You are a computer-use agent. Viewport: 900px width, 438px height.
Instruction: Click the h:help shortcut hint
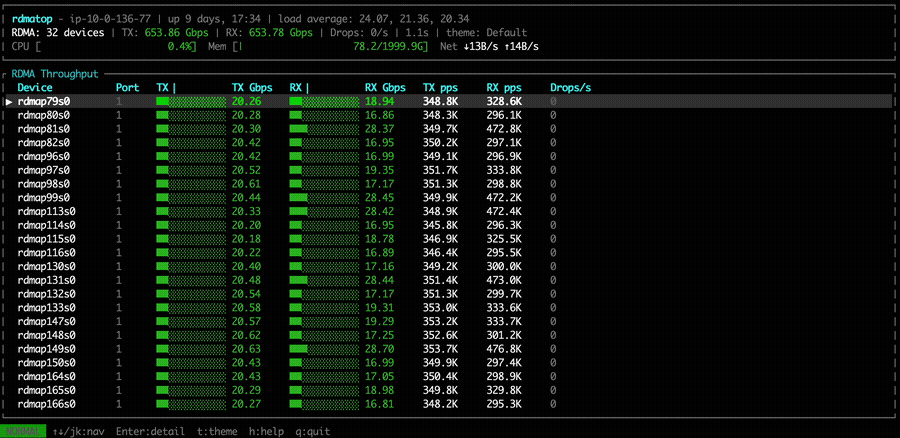point(266,432)
